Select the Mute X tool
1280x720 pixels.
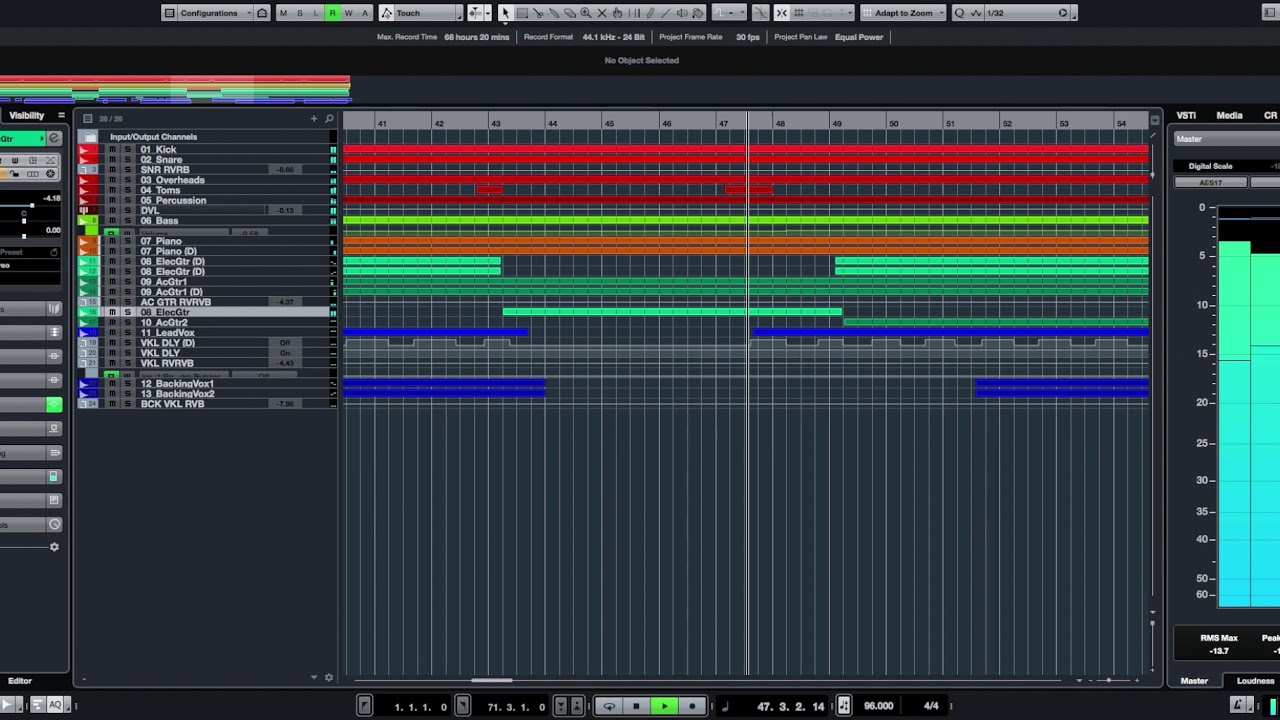click(602, 13)
